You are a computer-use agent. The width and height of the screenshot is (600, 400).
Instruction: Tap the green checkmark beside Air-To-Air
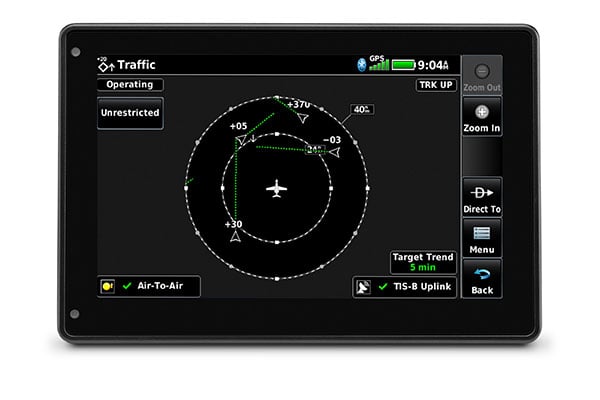click(x=127, y=286)
